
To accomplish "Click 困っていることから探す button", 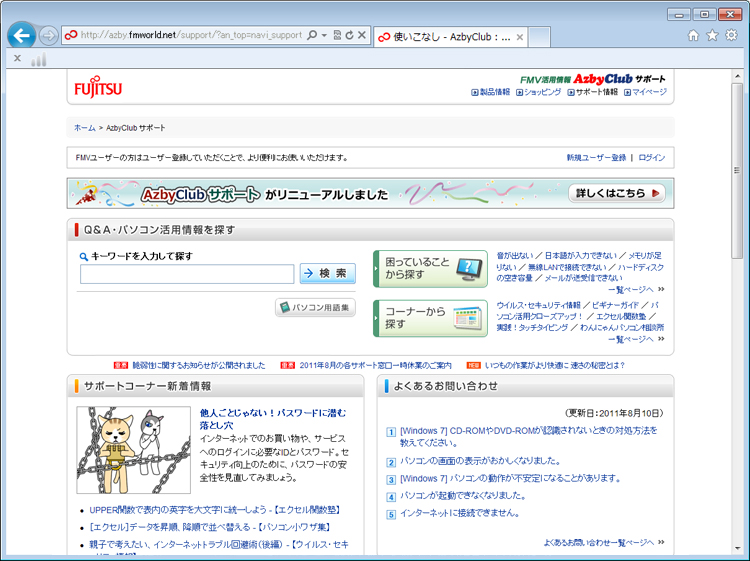I will pos(430,268).
